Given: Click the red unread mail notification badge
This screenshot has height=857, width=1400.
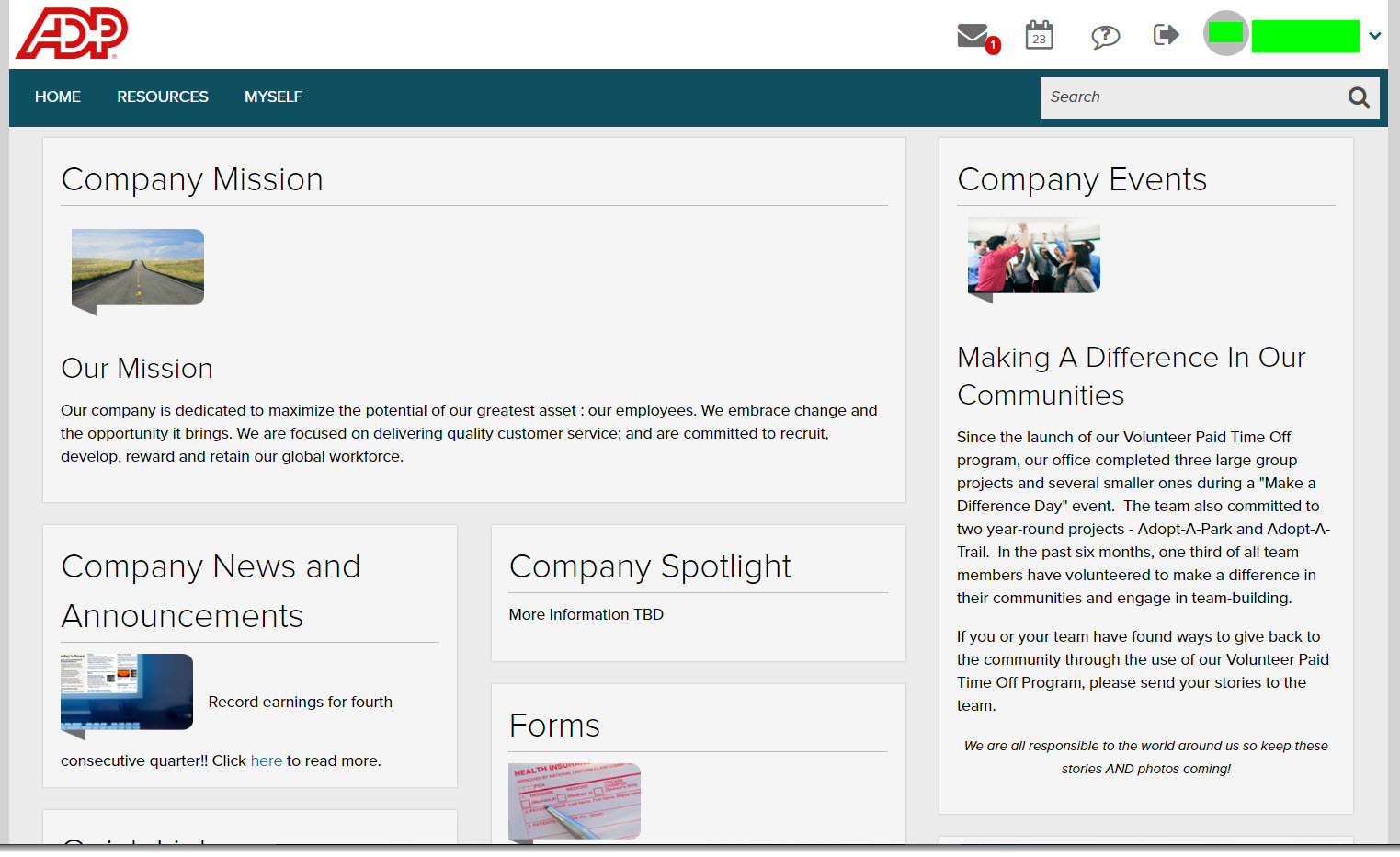Looking at the screenshot, I should click(x=993, y=45).
